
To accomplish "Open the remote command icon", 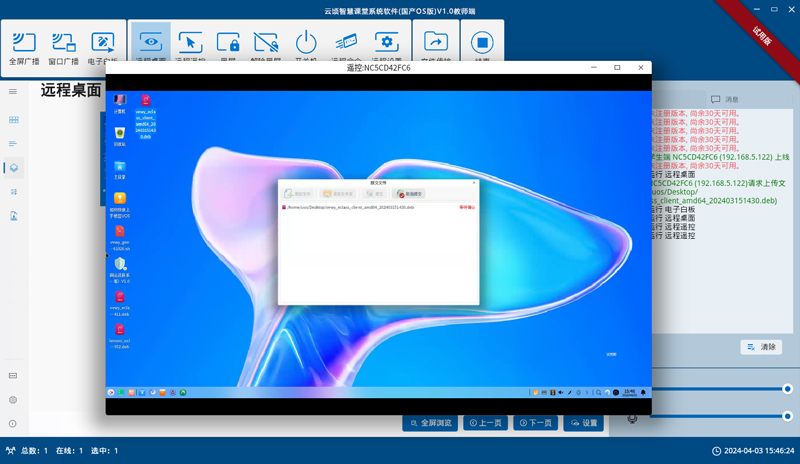I will coord(346,42).
